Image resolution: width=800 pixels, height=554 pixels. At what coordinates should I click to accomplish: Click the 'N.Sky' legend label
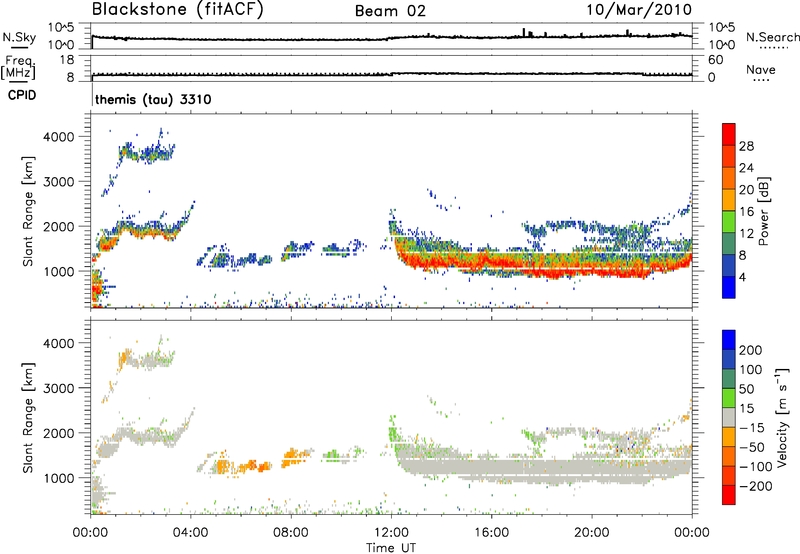pyautogui.click(x=19, y=37)
